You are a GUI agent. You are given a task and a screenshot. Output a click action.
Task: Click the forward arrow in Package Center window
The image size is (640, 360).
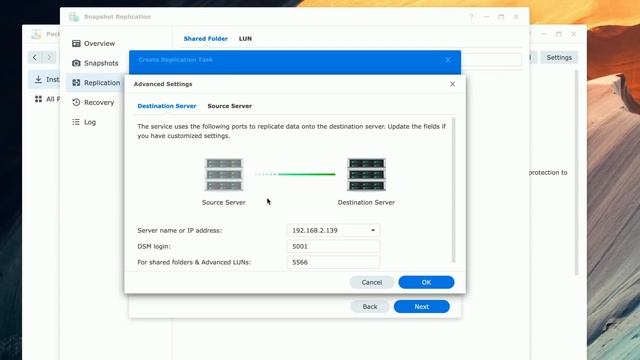coord(49,57)
